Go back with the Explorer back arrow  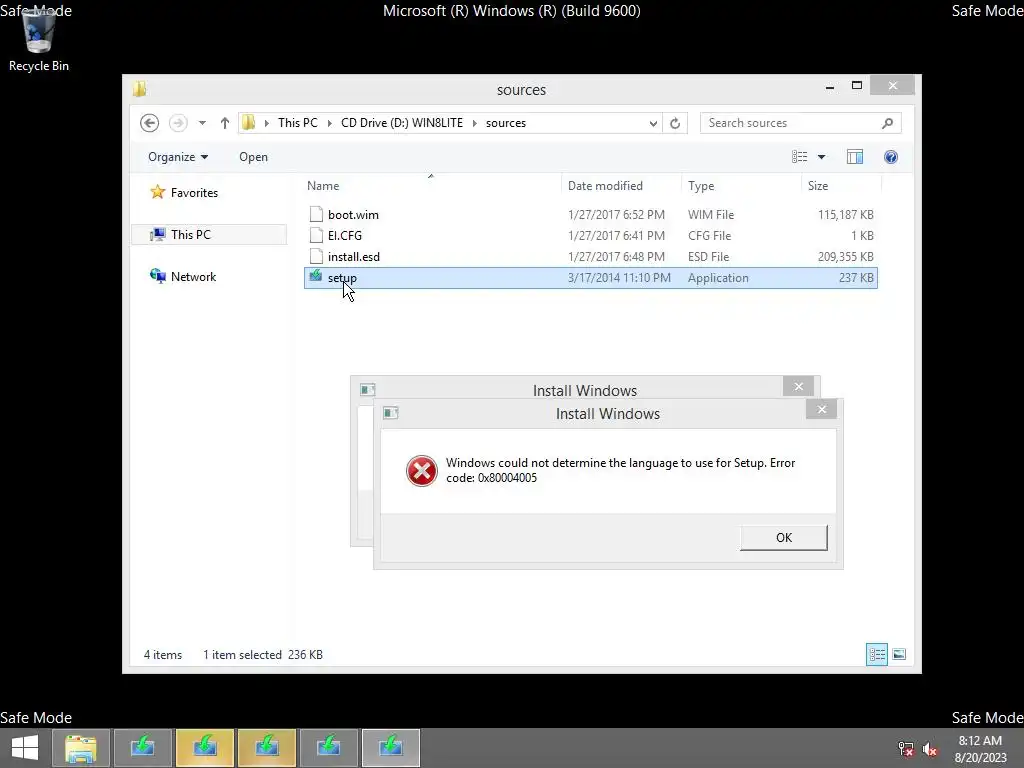(150, 123)
